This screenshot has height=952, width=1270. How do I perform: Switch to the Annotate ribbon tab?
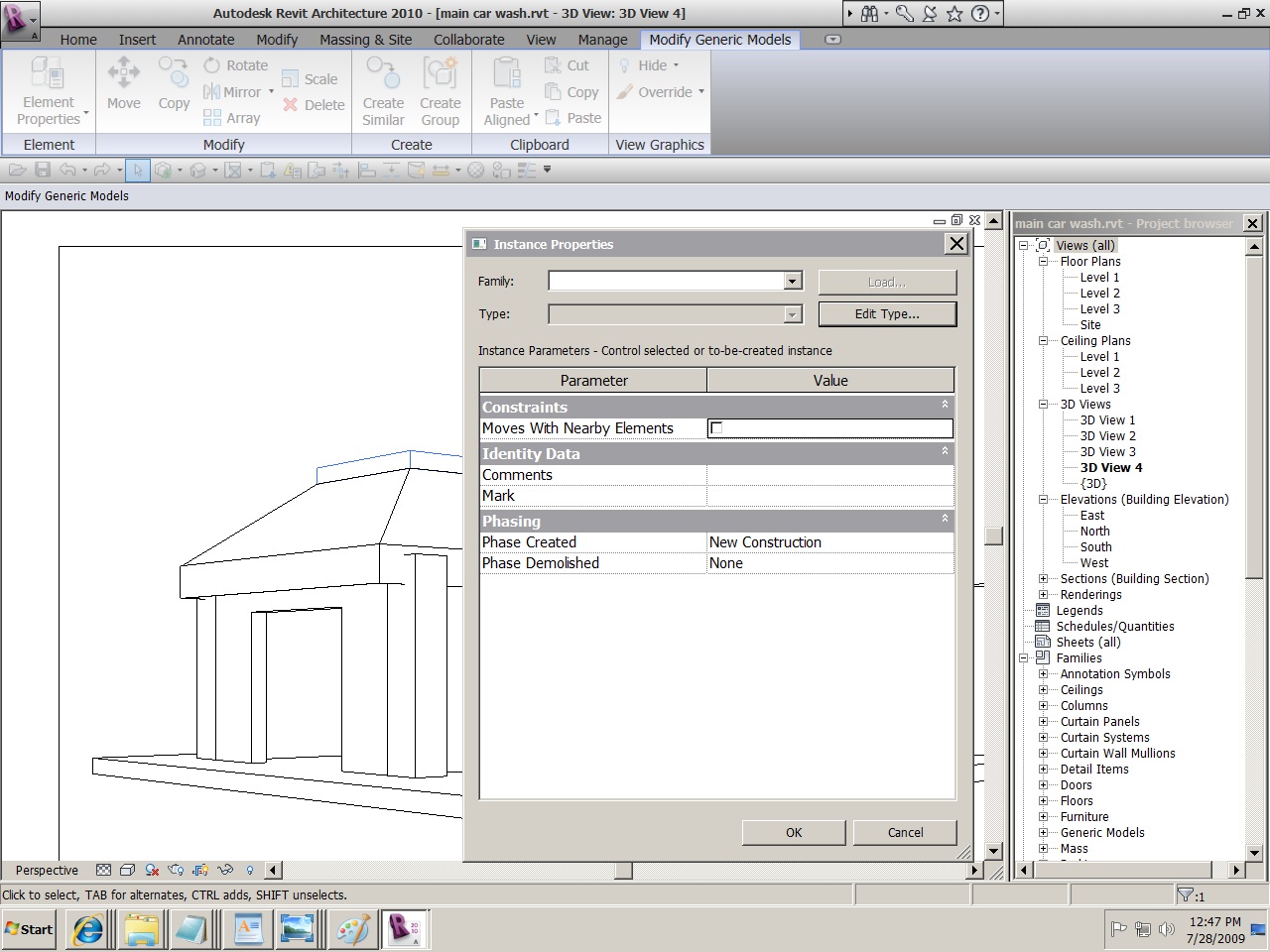(x=205, y=40)
